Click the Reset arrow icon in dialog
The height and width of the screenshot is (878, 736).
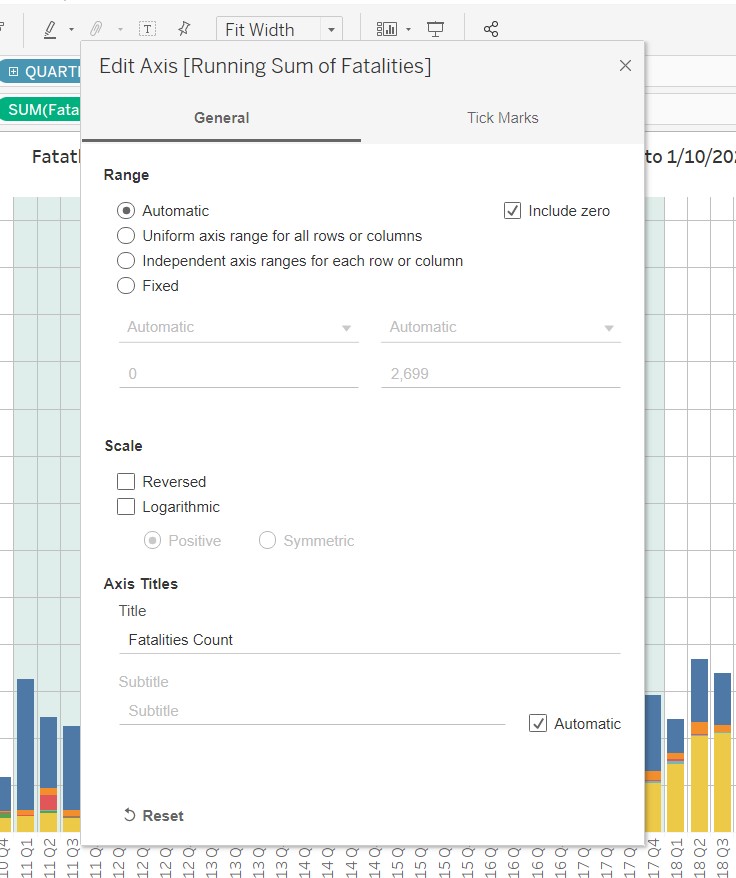coord(129,815)
